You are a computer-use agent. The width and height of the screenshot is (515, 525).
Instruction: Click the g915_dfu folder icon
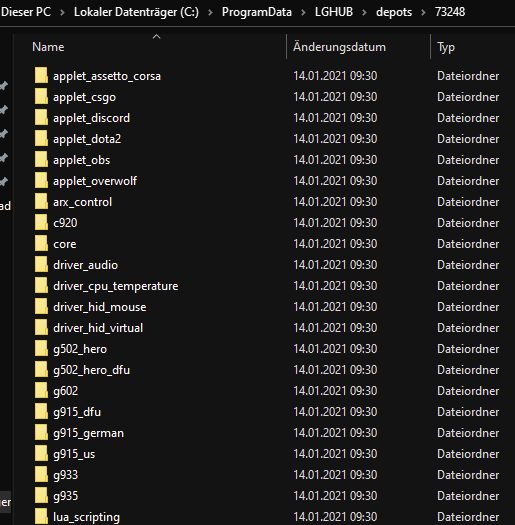pyautogui.click(x=41, y=411)
